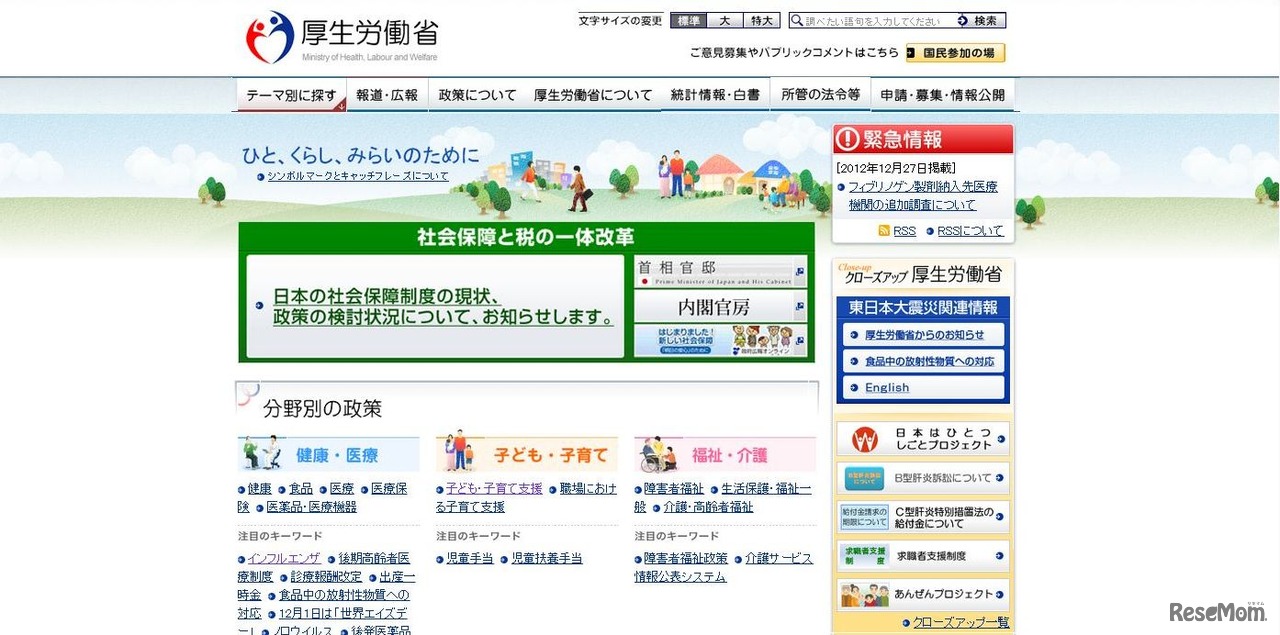
Task: Open the 子ども・子育て category heading
Action: pyautogui.click(x=551, y=455)
